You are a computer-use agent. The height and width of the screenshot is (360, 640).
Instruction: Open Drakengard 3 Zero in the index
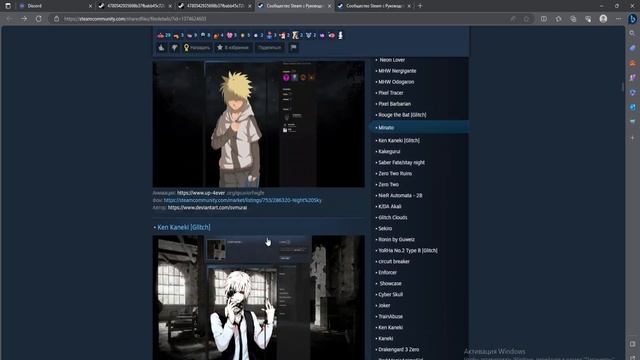tap(398, 350)
